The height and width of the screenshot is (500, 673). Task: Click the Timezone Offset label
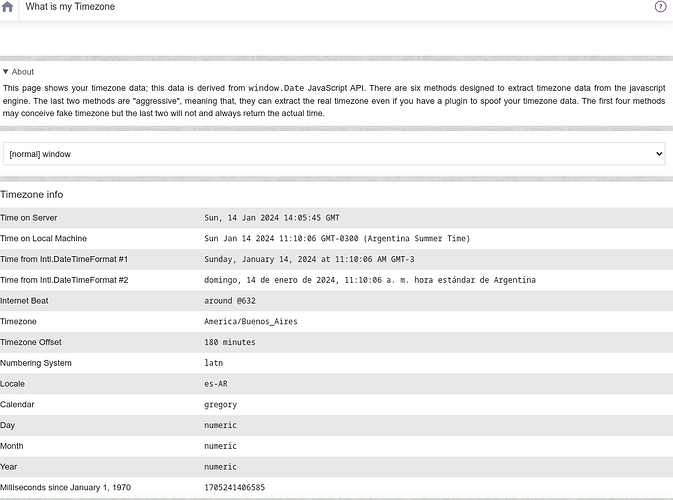click(30, 342)
